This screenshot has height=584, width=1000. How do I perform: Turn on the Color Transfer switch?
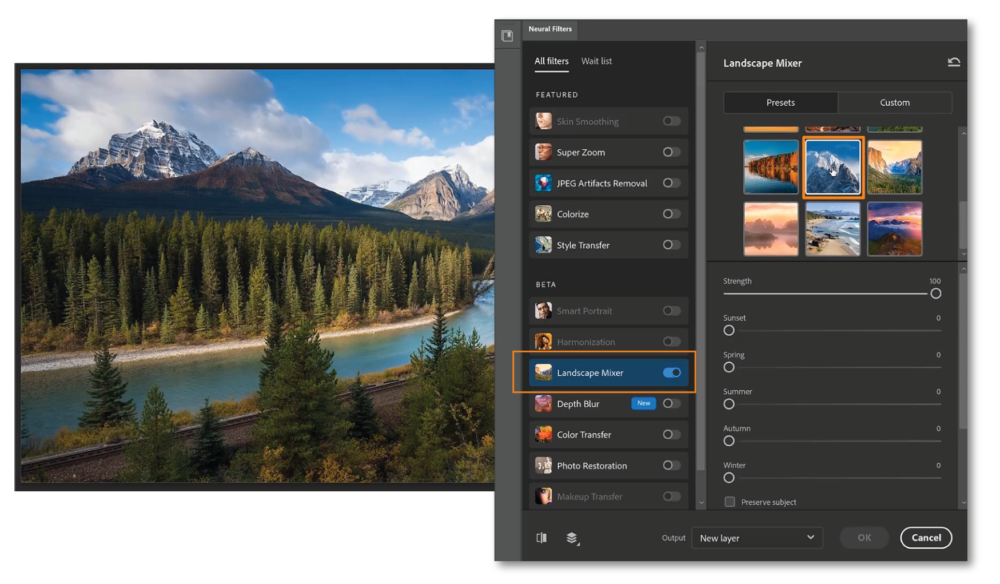tap(672, 434)
